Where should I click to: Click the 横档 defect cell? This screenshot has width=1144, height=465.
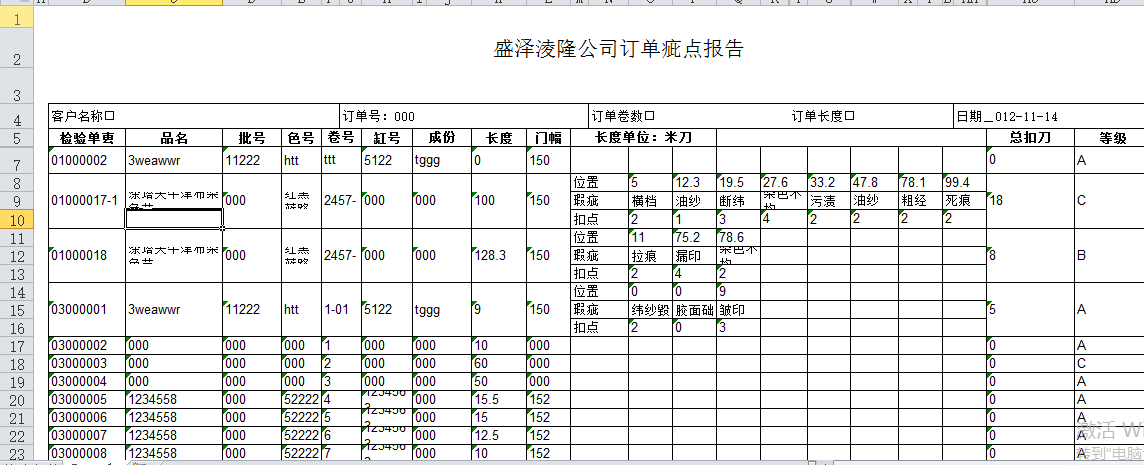649,200
